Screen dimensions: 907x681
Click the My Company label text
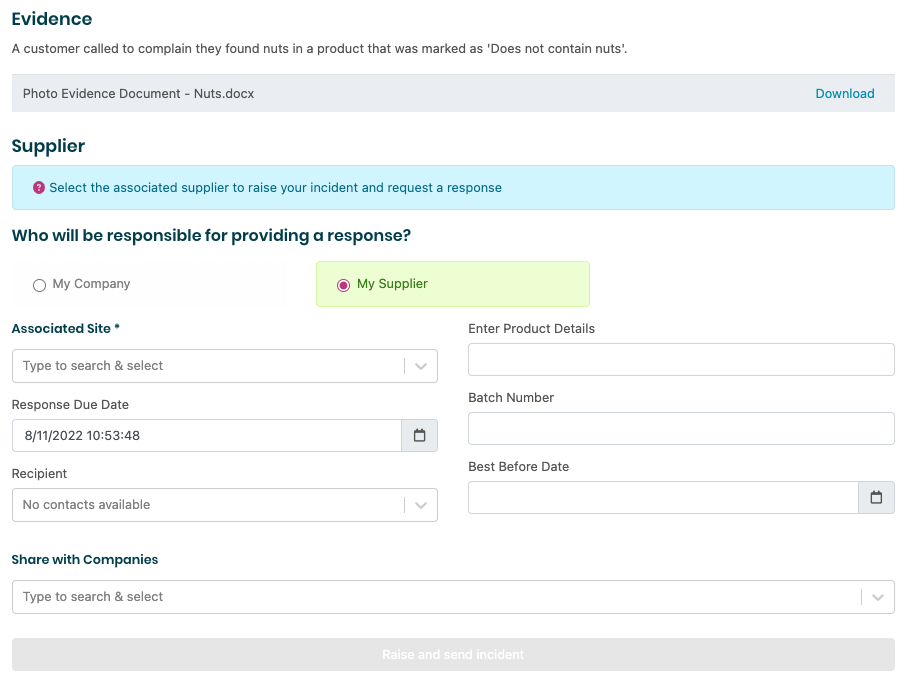coord(91,284)
